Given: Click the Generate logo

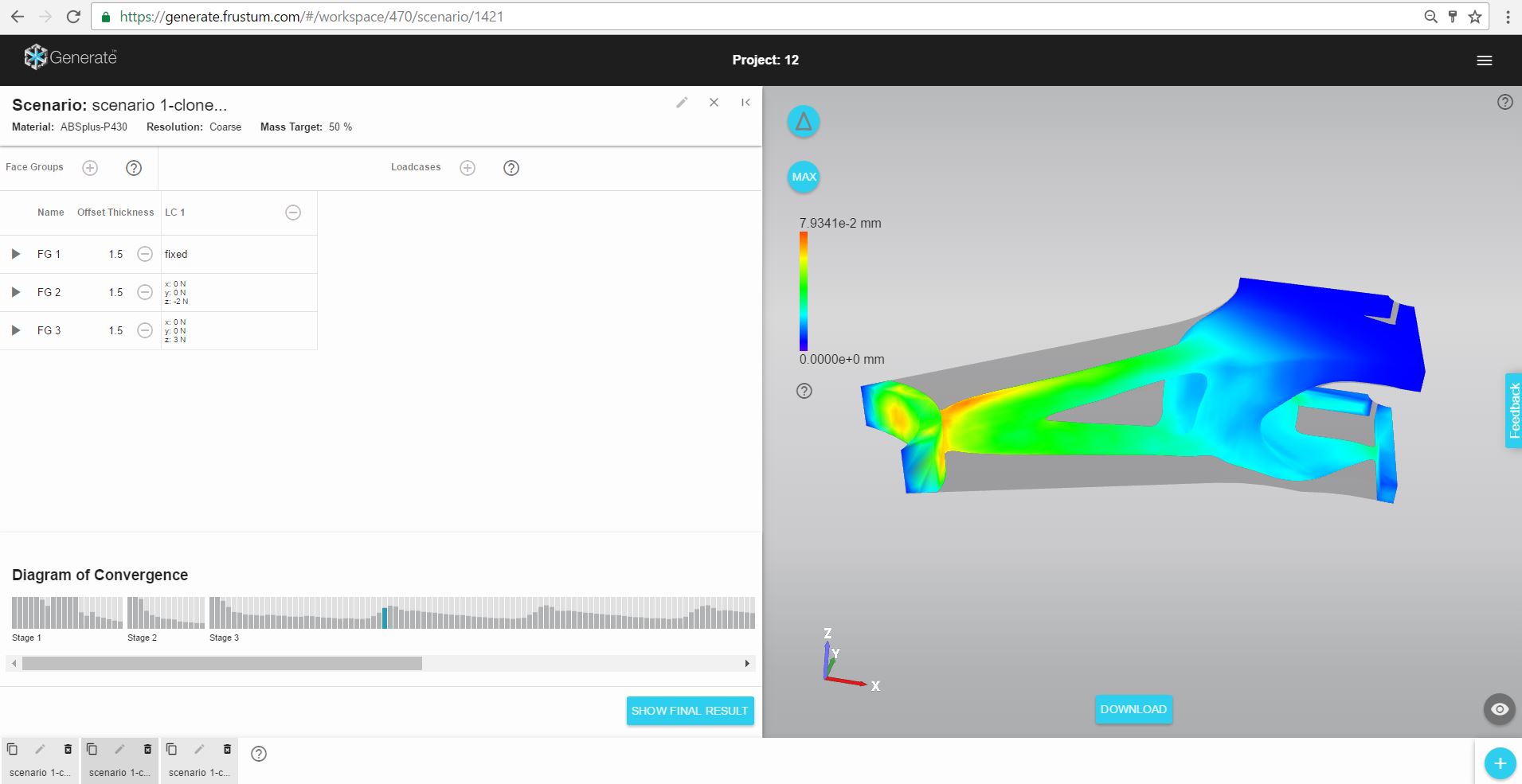Looking at the screenshot, I should tap(70, 57).
